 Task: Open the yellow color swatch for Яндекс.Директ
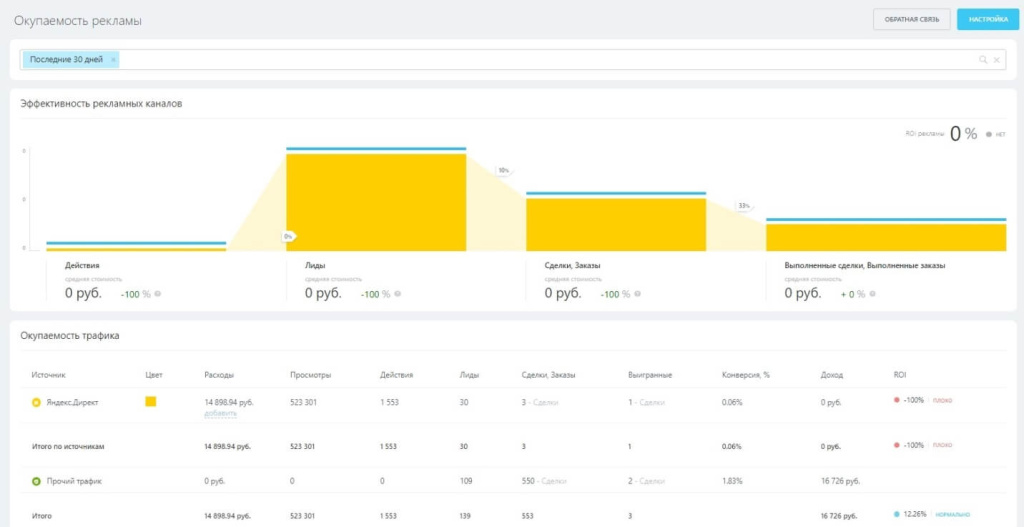[151, 401]
